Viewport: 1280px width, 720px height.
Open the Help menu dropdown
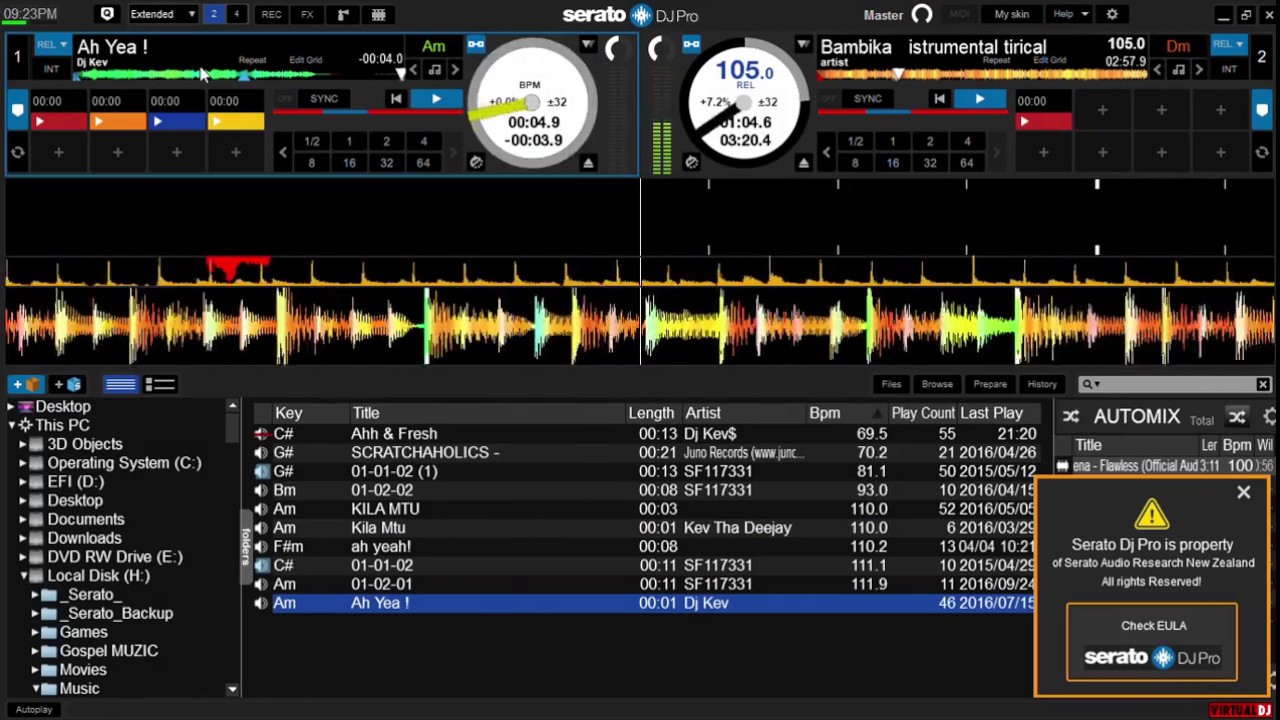coord(1069,15)
